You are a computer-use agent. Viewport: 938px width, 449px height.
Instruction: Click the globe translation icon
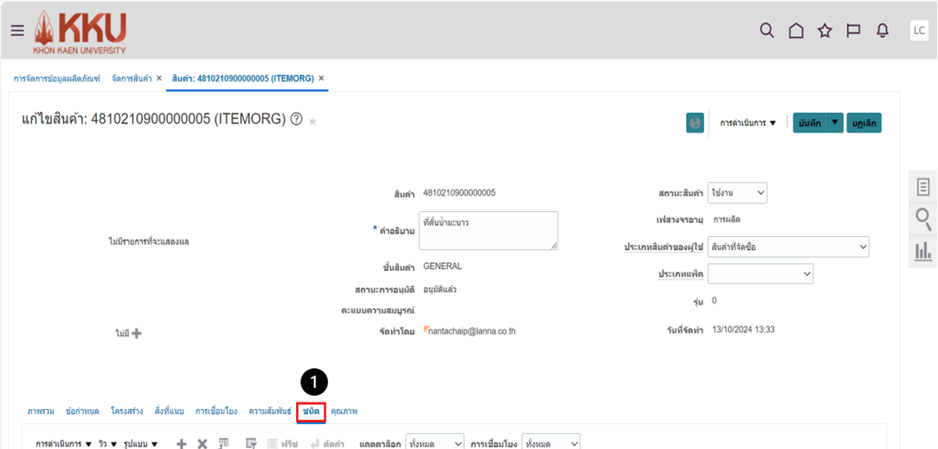(x=695, y=123)
